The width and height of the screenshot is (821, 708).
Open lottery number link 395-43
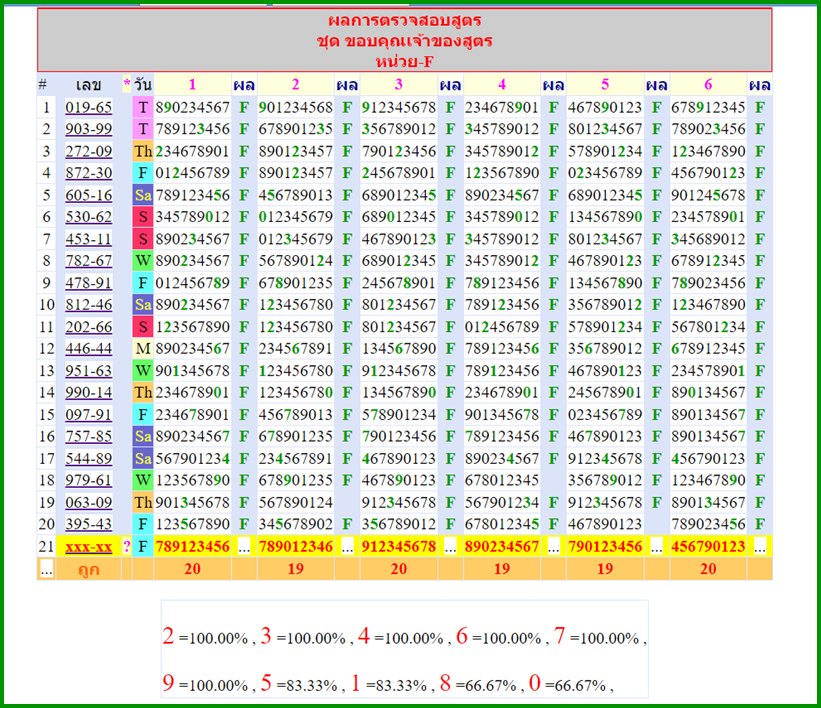[88, 525]
